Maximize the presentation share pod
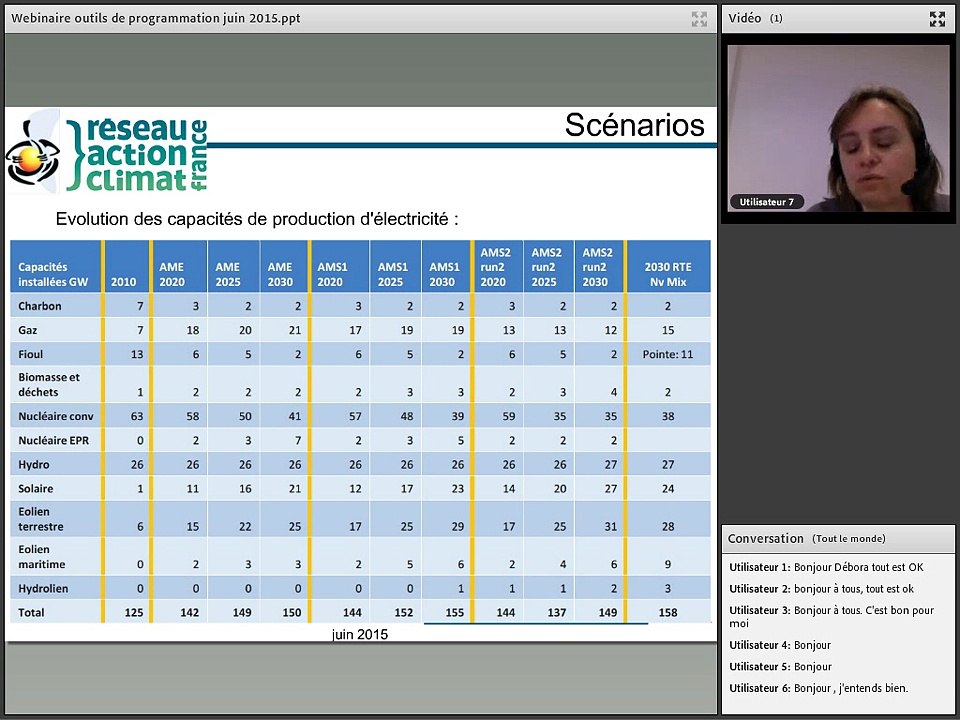Viewport: 960px width, 720px height. [699, 19]
